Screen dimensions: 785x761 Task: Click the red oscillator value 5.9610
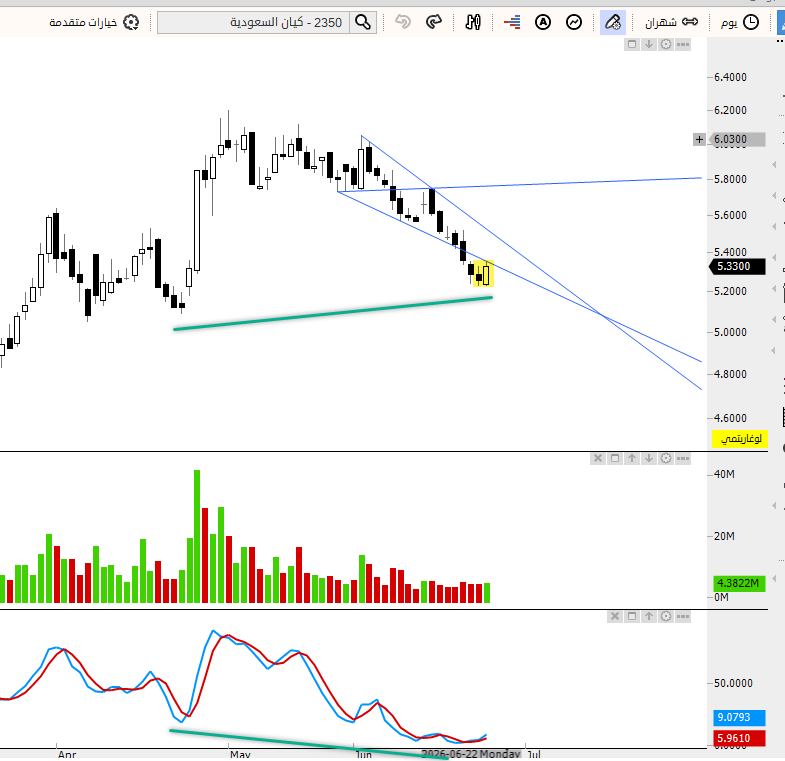[x=739, y=738]
